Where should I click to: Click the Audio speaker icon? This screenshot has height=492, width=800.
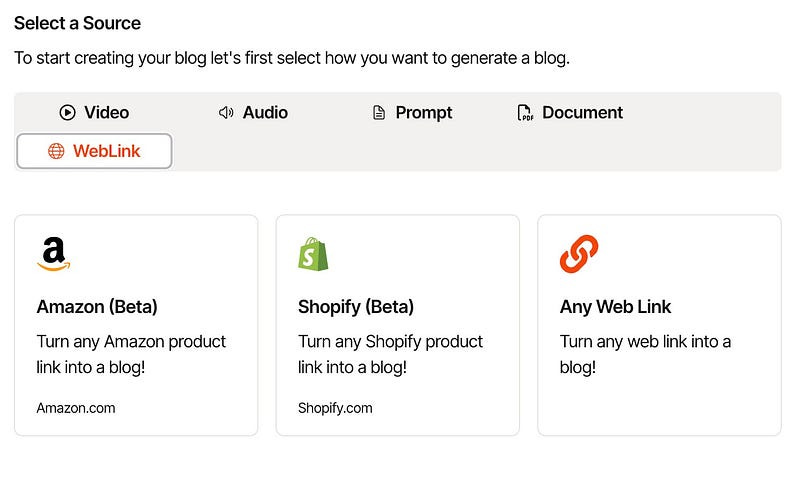coord(226,112)
